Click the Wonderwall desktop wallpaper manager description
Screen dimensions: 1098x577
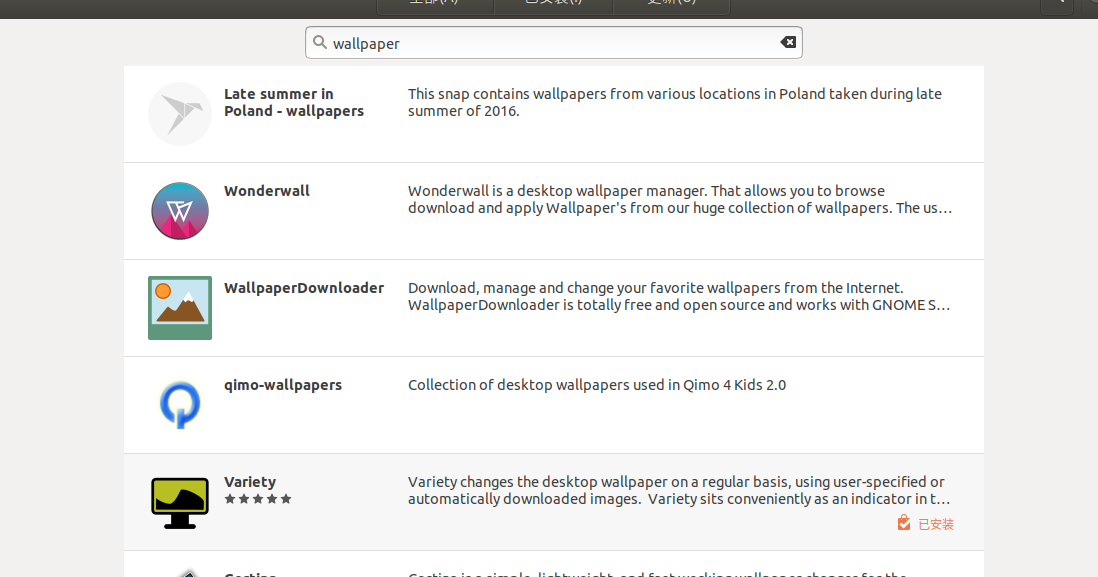[680, 200]
